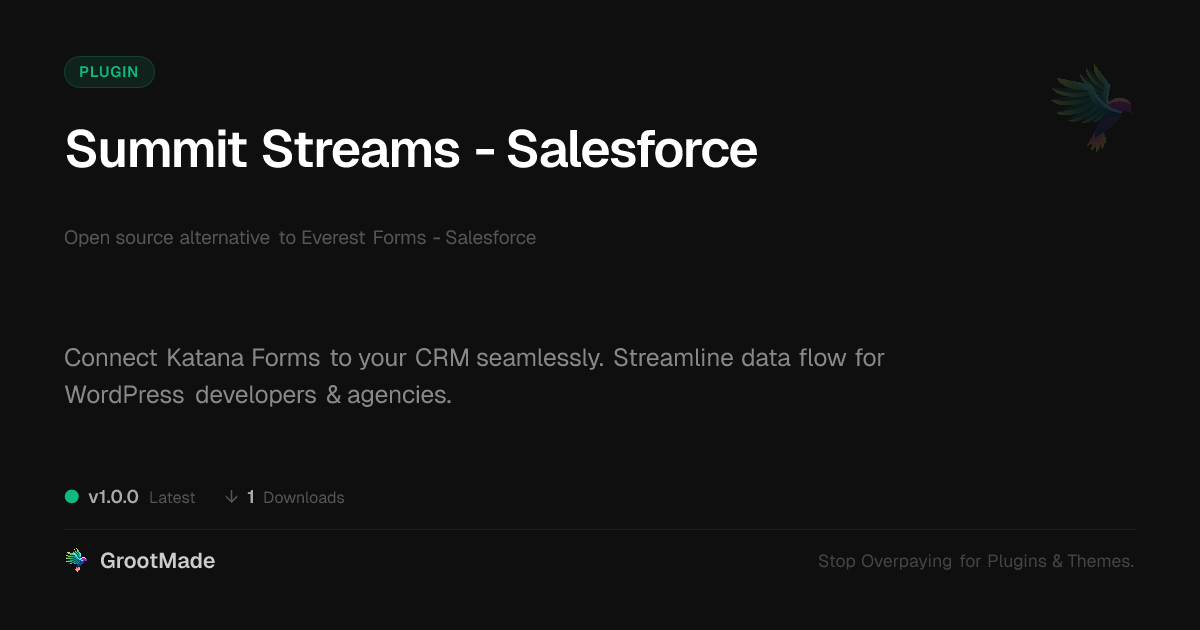Click the 'Open source alternative' subtitle text

167,238
